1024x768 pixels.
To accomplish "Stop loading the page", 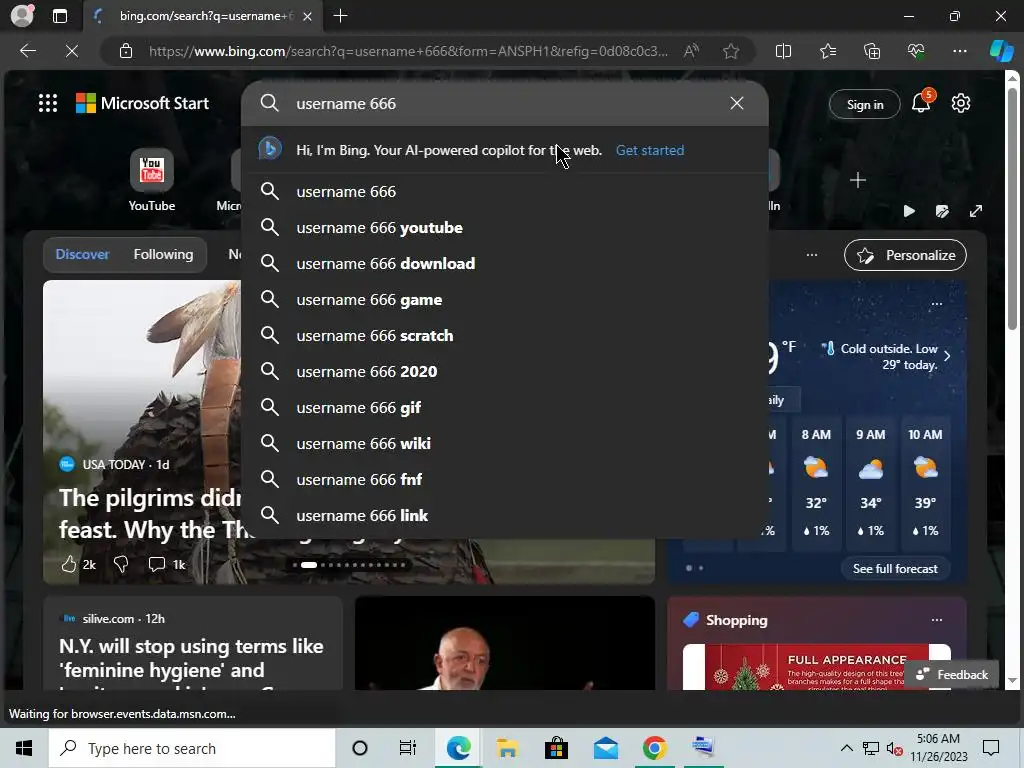I will pyautogui.click(x=72, y=51).
